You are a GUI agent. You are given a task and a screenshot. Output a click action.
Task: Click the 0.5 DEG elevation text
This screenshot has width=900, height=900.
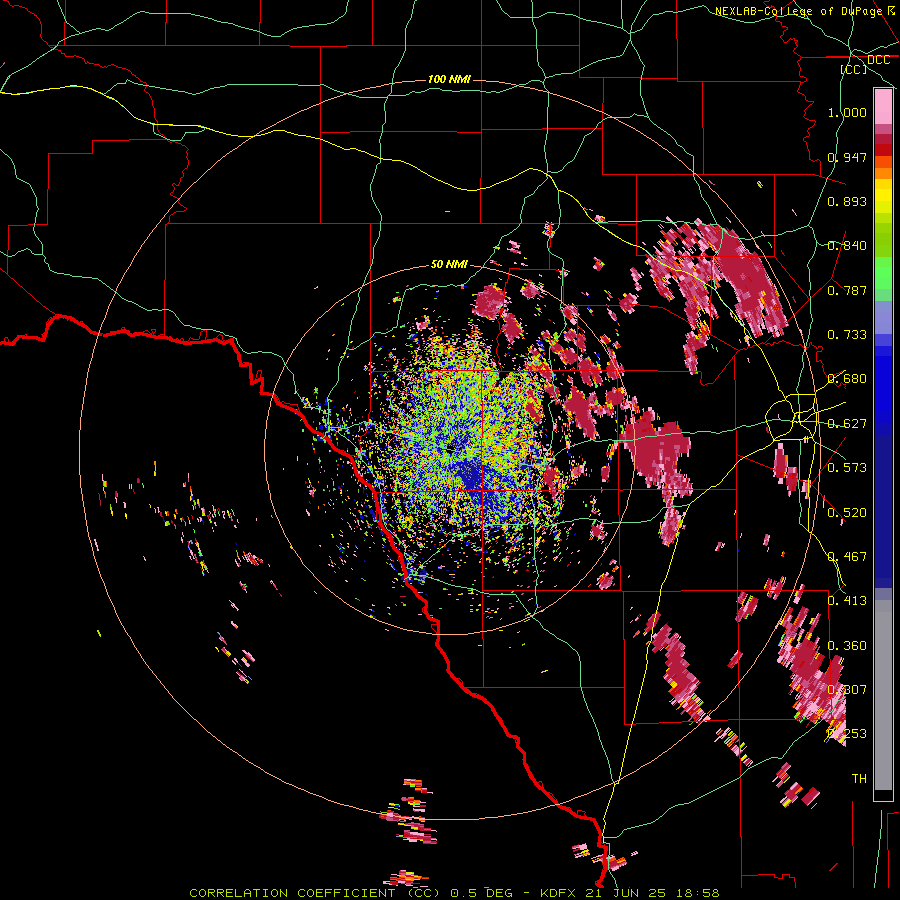[480, 893]
